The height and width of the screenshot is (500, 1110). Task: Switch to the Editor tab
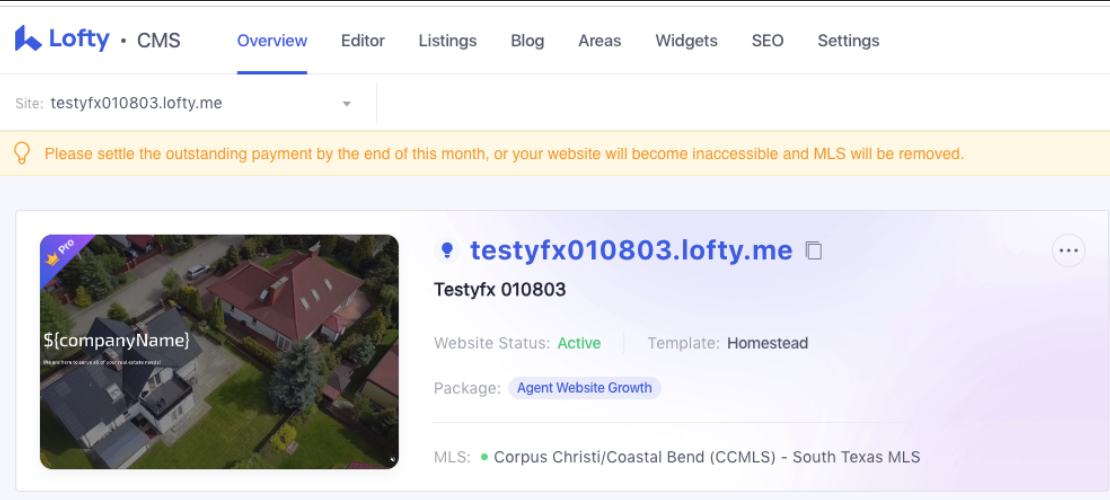pyautogui.click(x=362, y=41)
